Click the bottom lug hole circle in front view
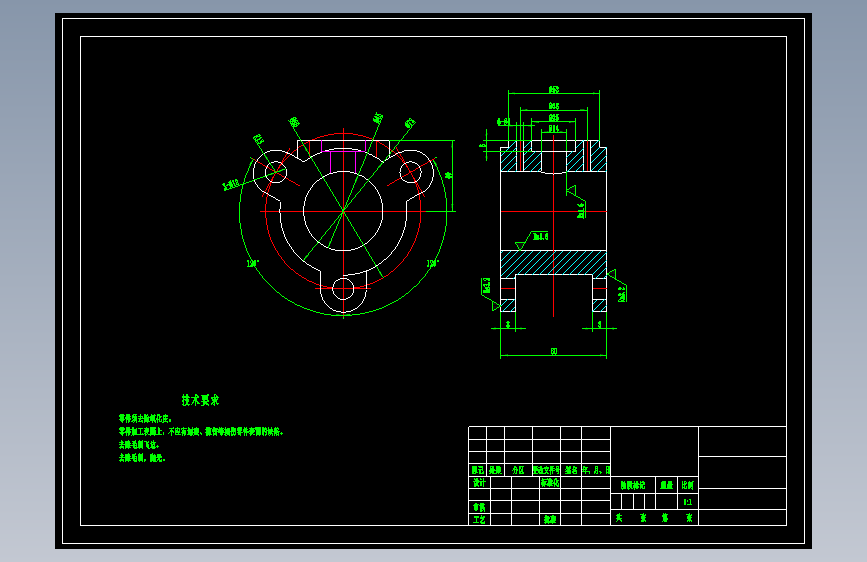Viewport: 867px width, 562px height. click(343, 289)
